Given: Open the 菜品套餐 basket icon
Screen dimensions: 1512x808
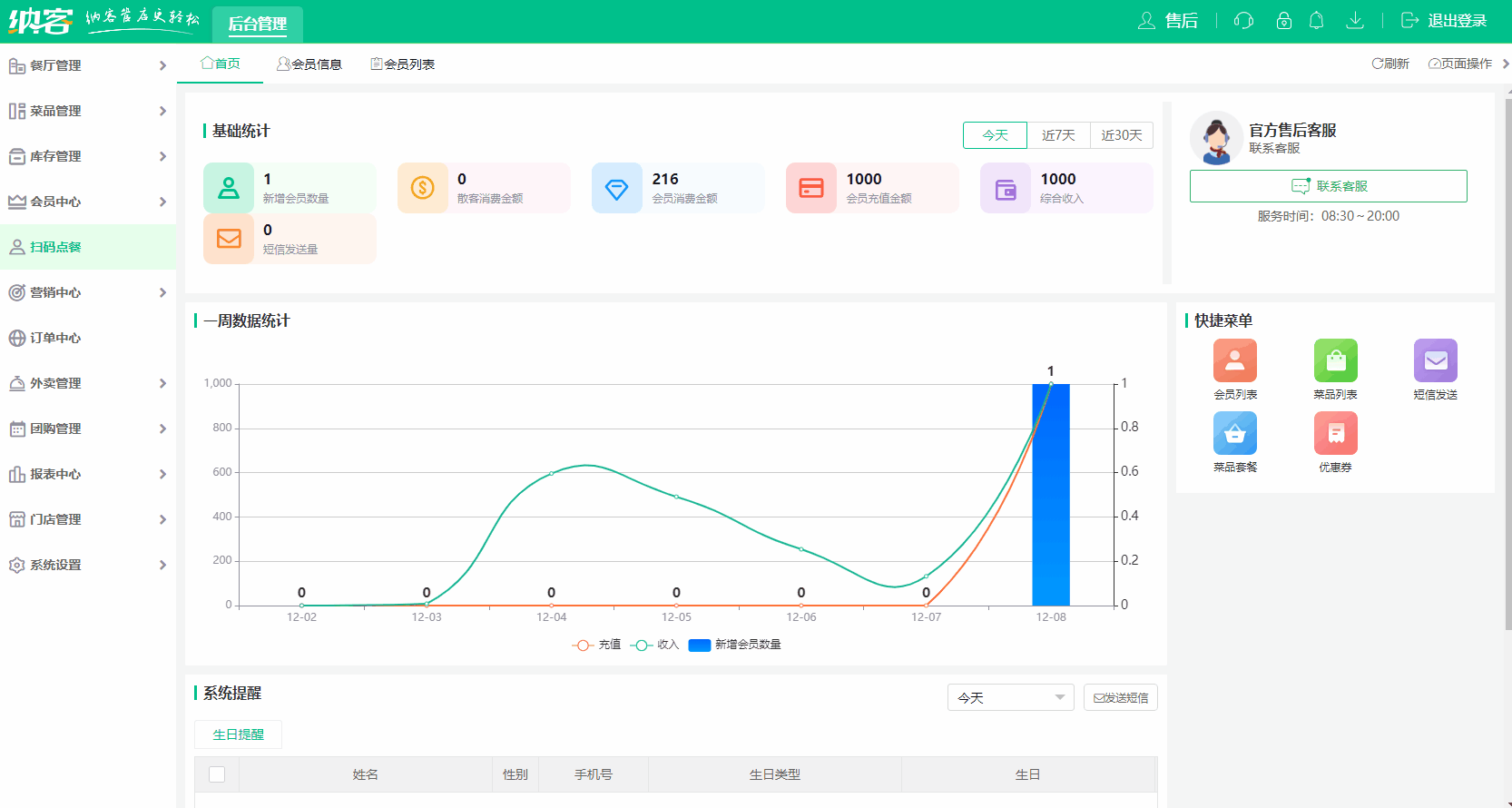Looking at the screenshot, I should pos(1234,434).
